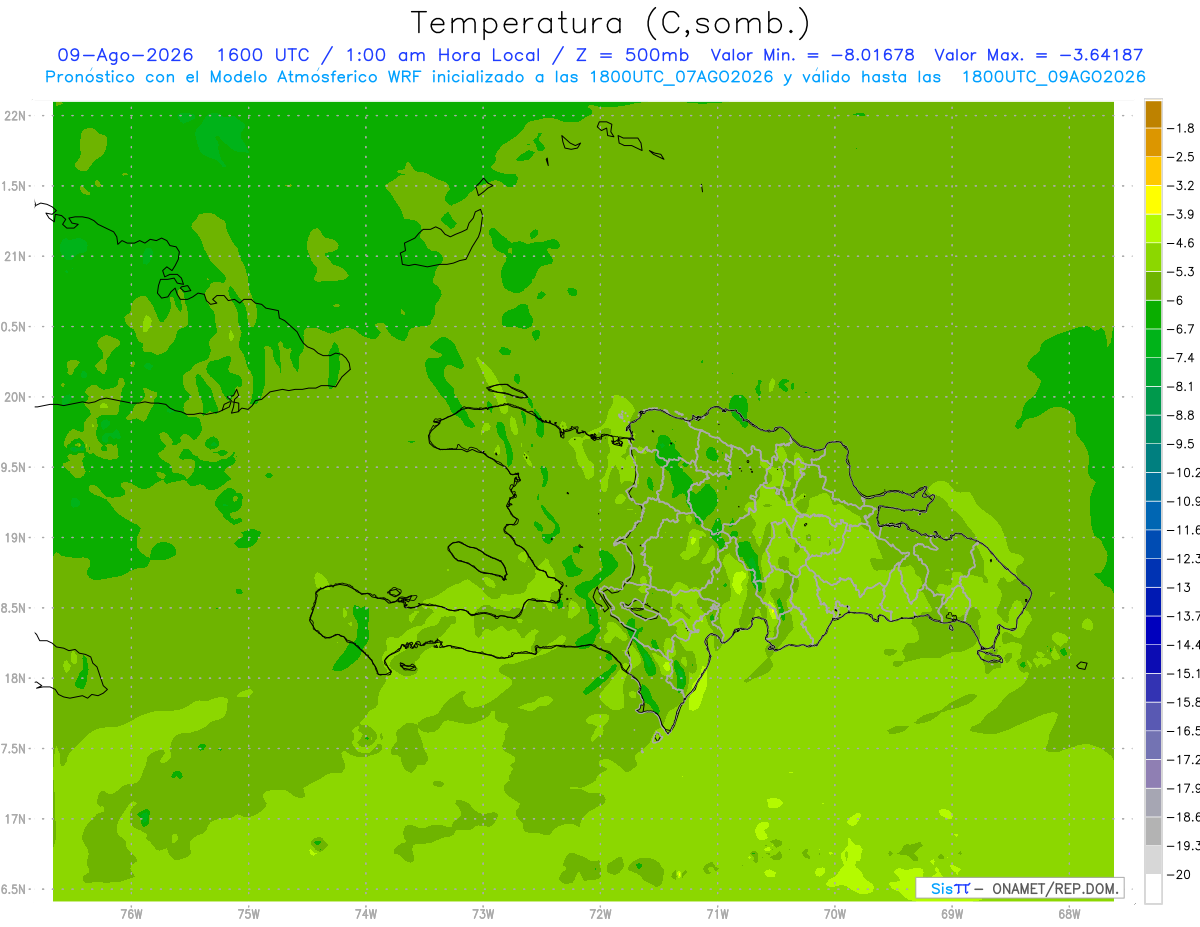1200x927 pixels.
Task: Click the 20N latitude axis label
Action: [x=15, y=397]
